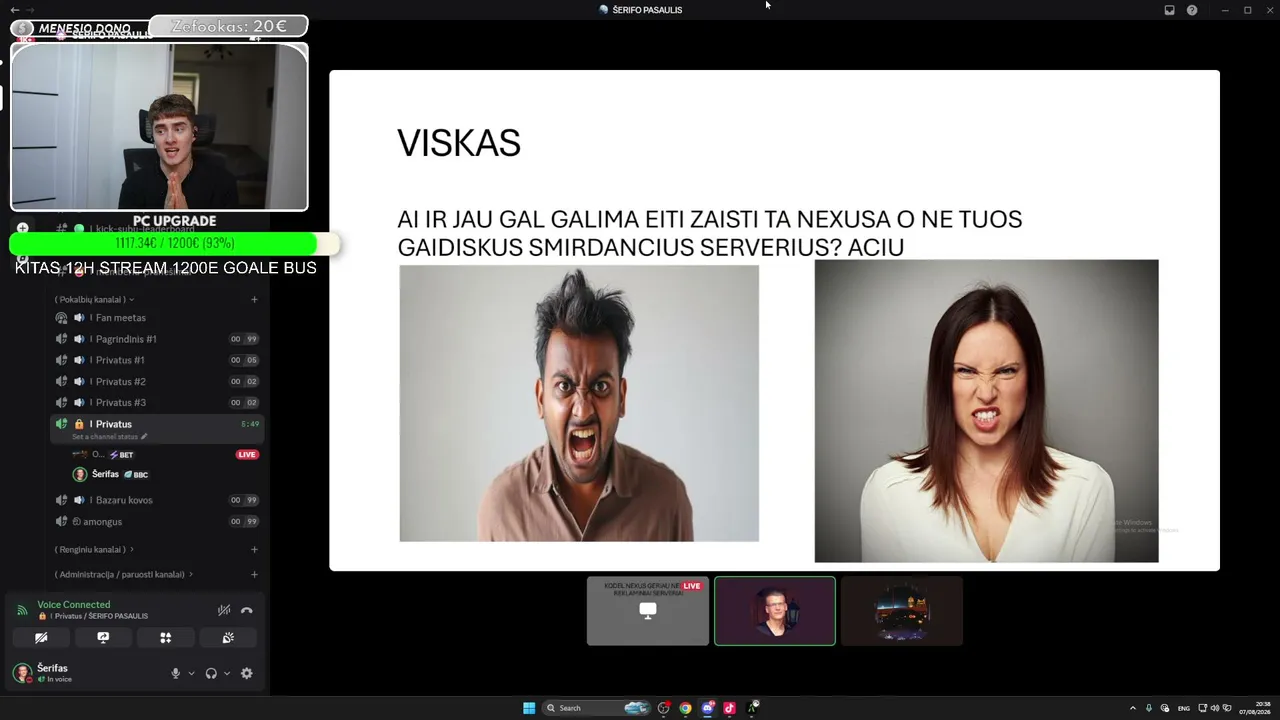Image resolution: width=1280 pixels, height=720 pixels.
Task: Join the Bazaru kovos voice channel
Action: [x=158, y=500]
